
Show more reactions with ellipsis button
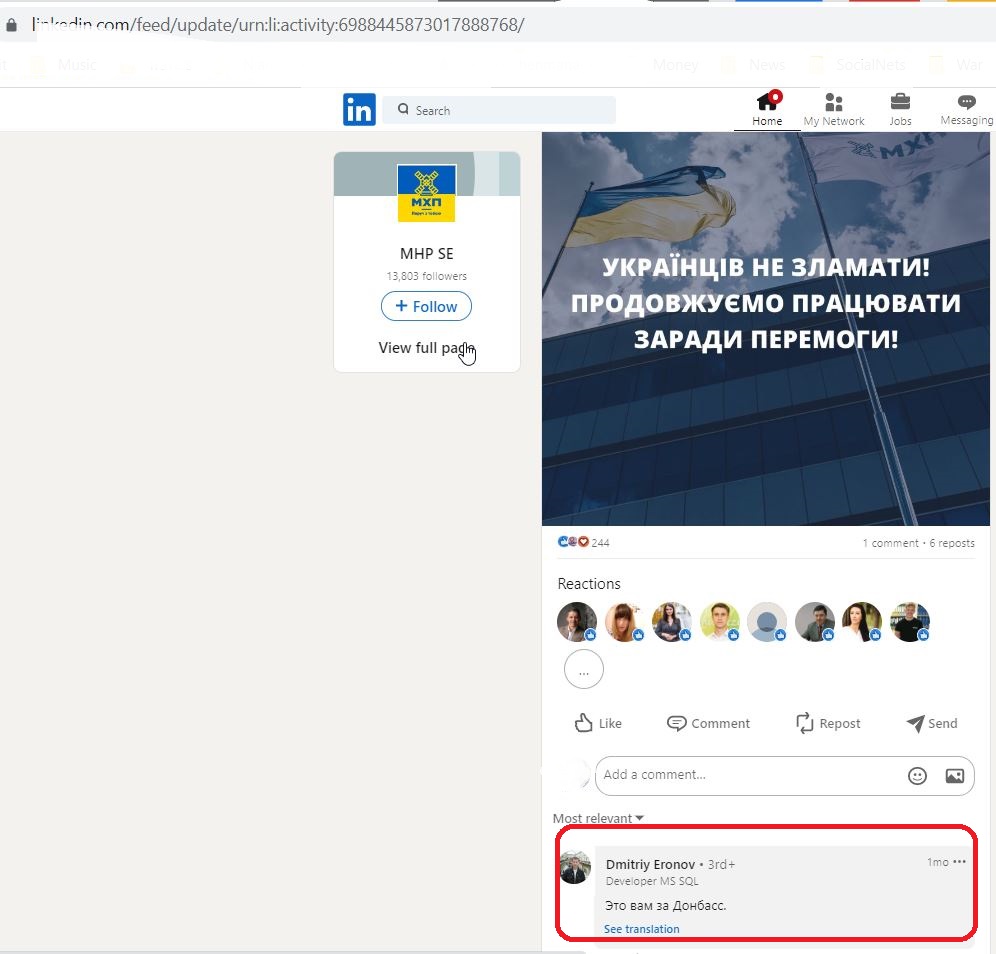coord(584,669)
